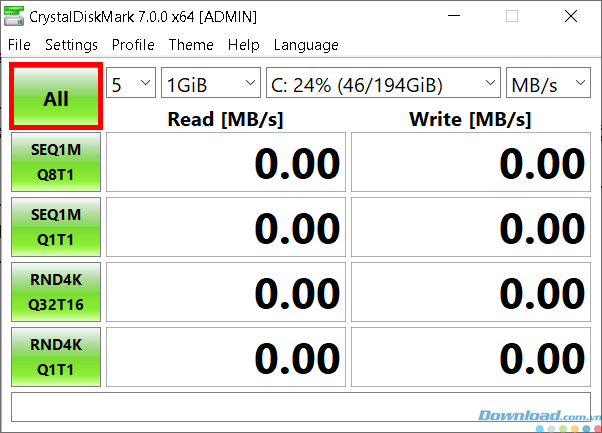Open the Language menu
The image size is (602, 433).
pos(306,45)
